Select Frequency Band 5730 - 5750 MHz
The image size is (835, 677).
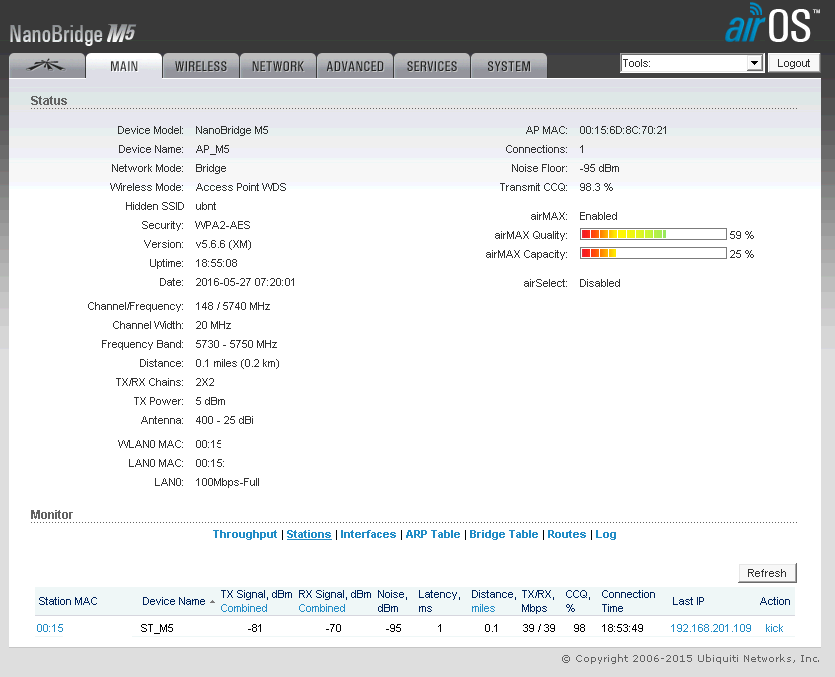click(x=236, y=344)
